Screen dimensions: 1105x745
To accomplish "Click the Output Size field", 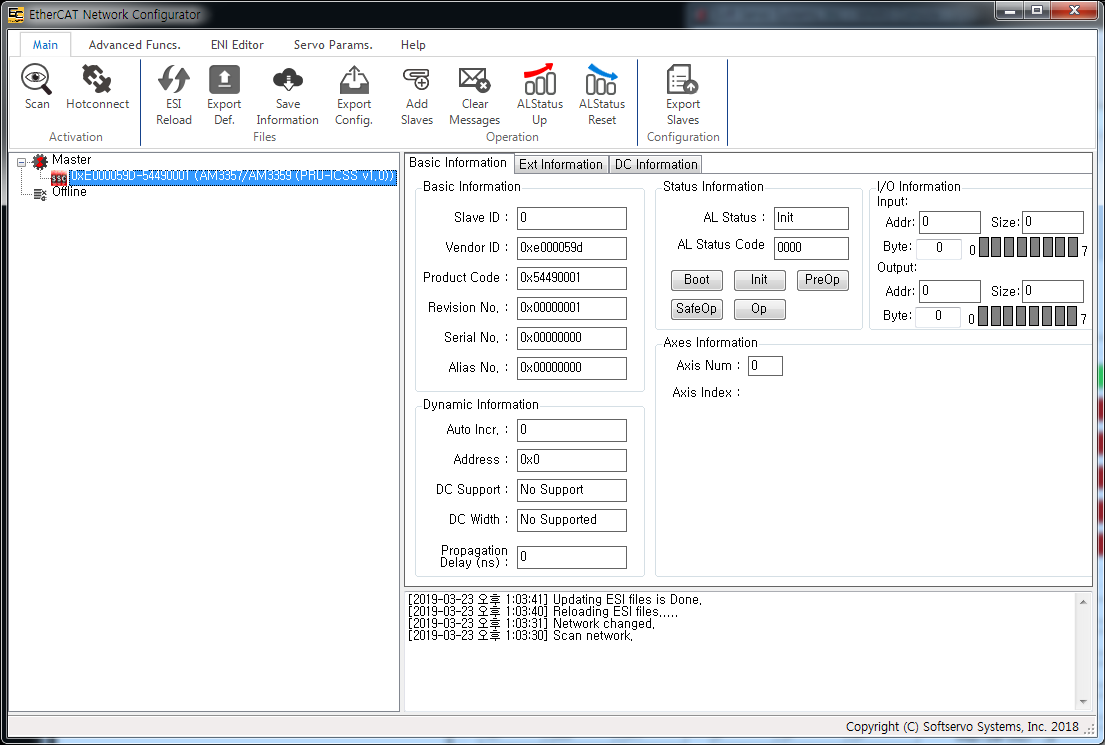I will pyautogui.click(x=1053, y=292).
